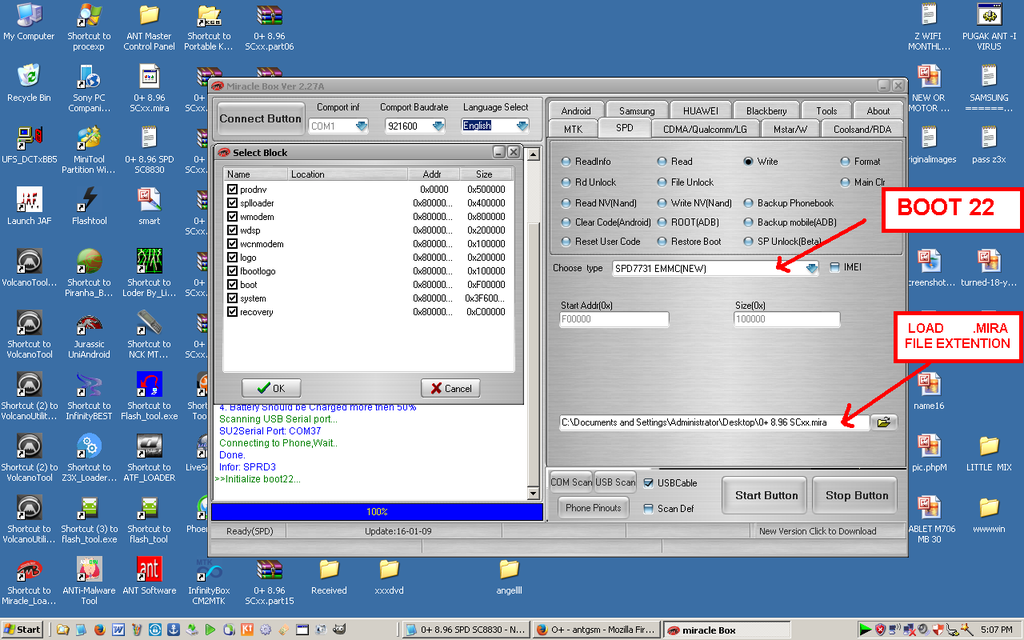
Task: Click the Start Button
Action: (765, 496)
